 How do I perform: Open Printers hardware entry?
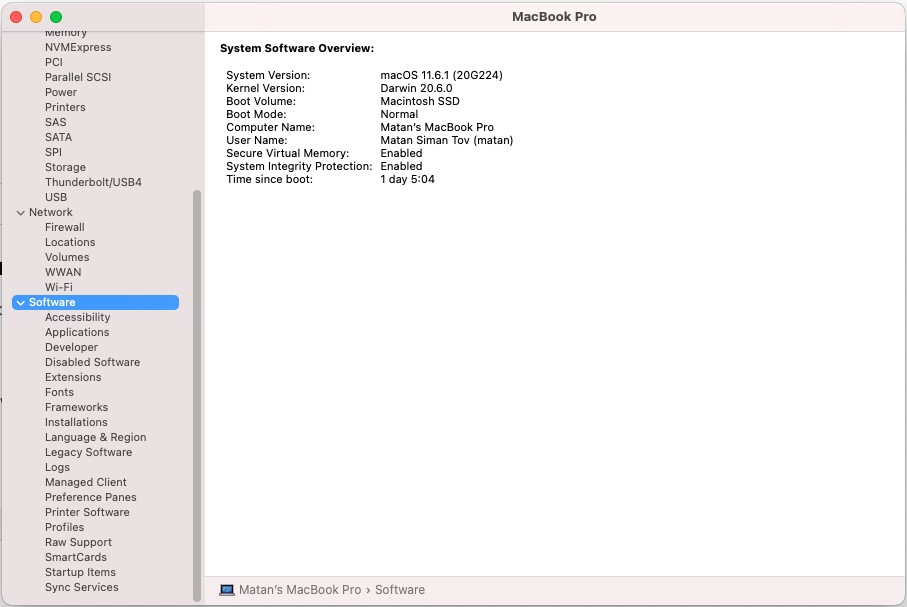[65, 108]
